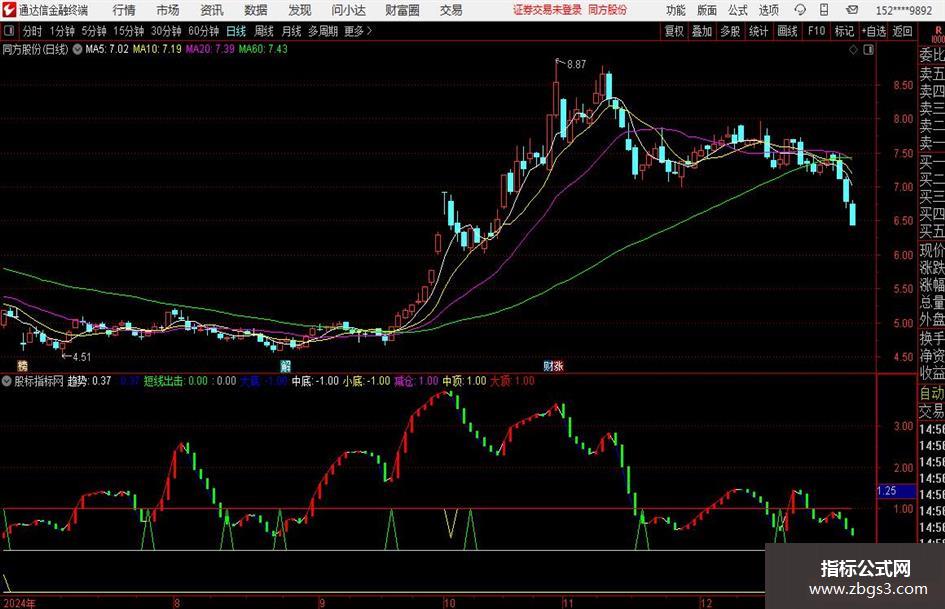This screenshot has height=609, width=945.
Task: Click the 标记 toolbar button
Action: 844,31
